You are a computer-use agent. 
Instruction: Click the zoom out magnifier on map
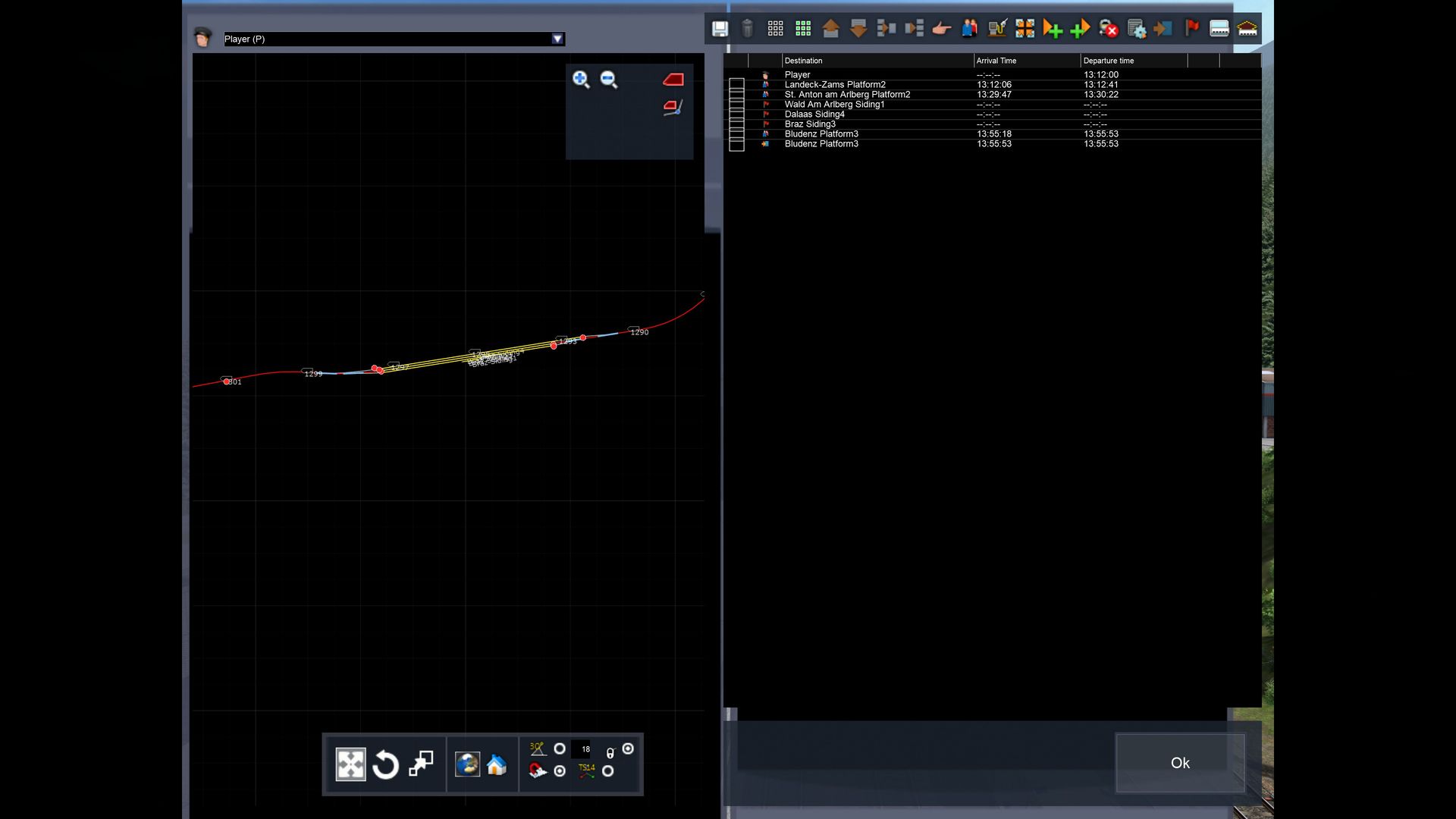[609, 80]
